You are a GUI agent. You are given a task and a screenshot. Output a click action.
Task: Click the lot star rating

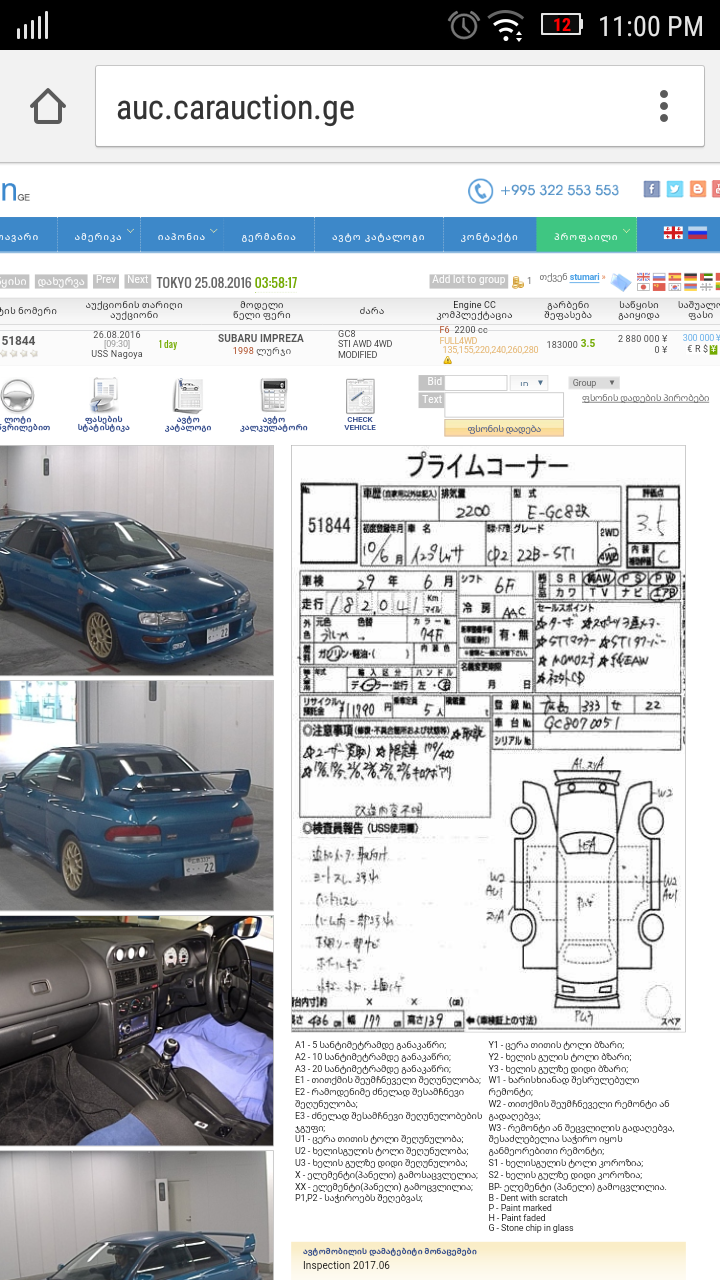click(20, 354)
